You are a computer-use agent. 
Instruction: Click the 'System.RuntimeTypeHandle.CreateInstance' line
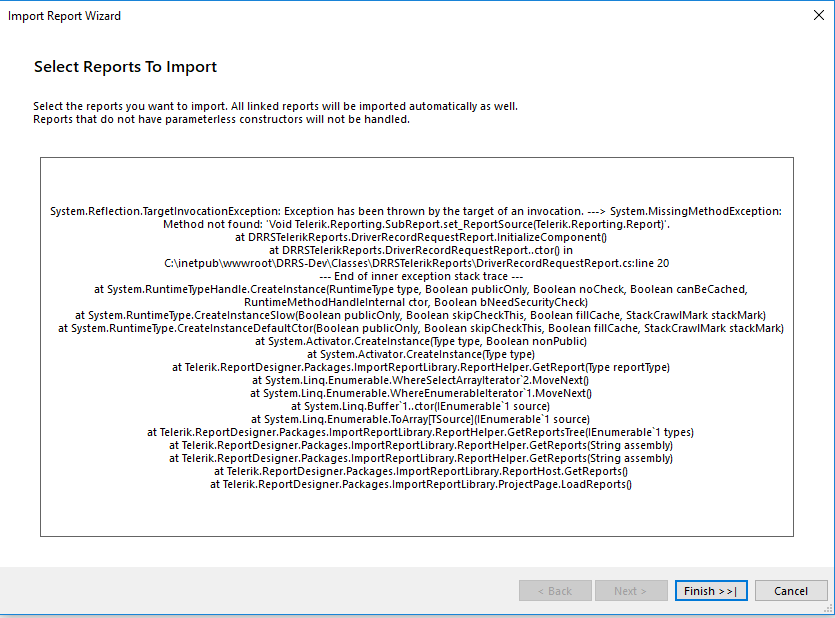[x=421, y=289]
